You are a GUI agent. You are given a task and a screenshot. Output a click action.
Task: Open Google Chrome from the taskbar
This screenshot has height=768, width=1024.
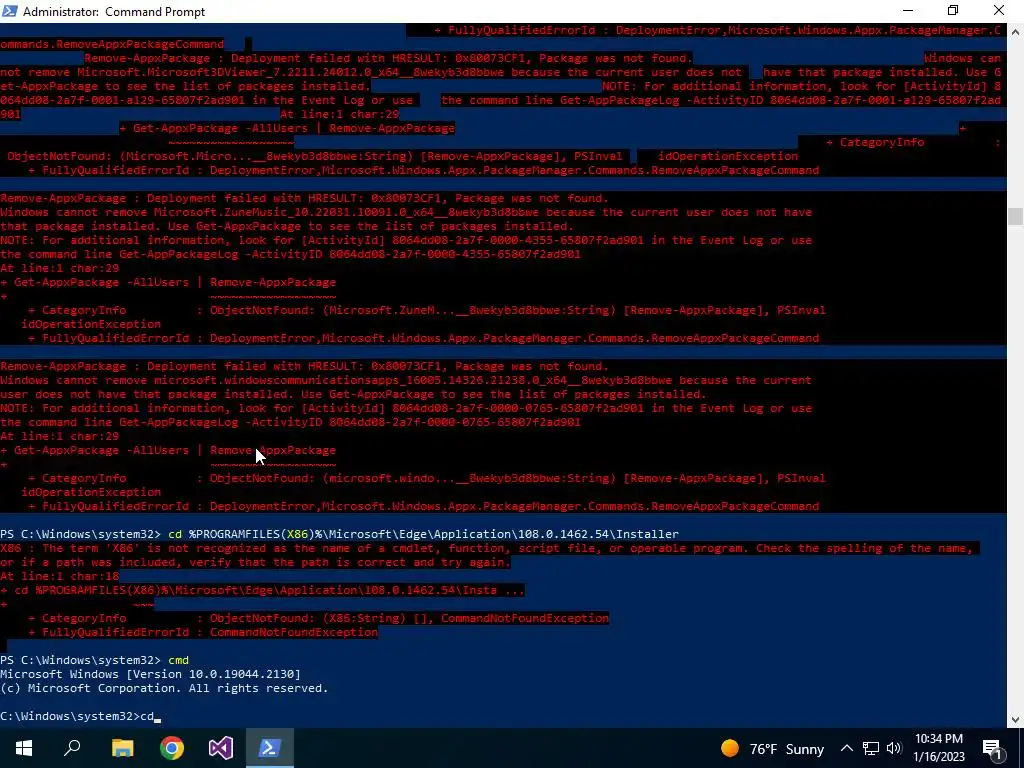point(172,748)
